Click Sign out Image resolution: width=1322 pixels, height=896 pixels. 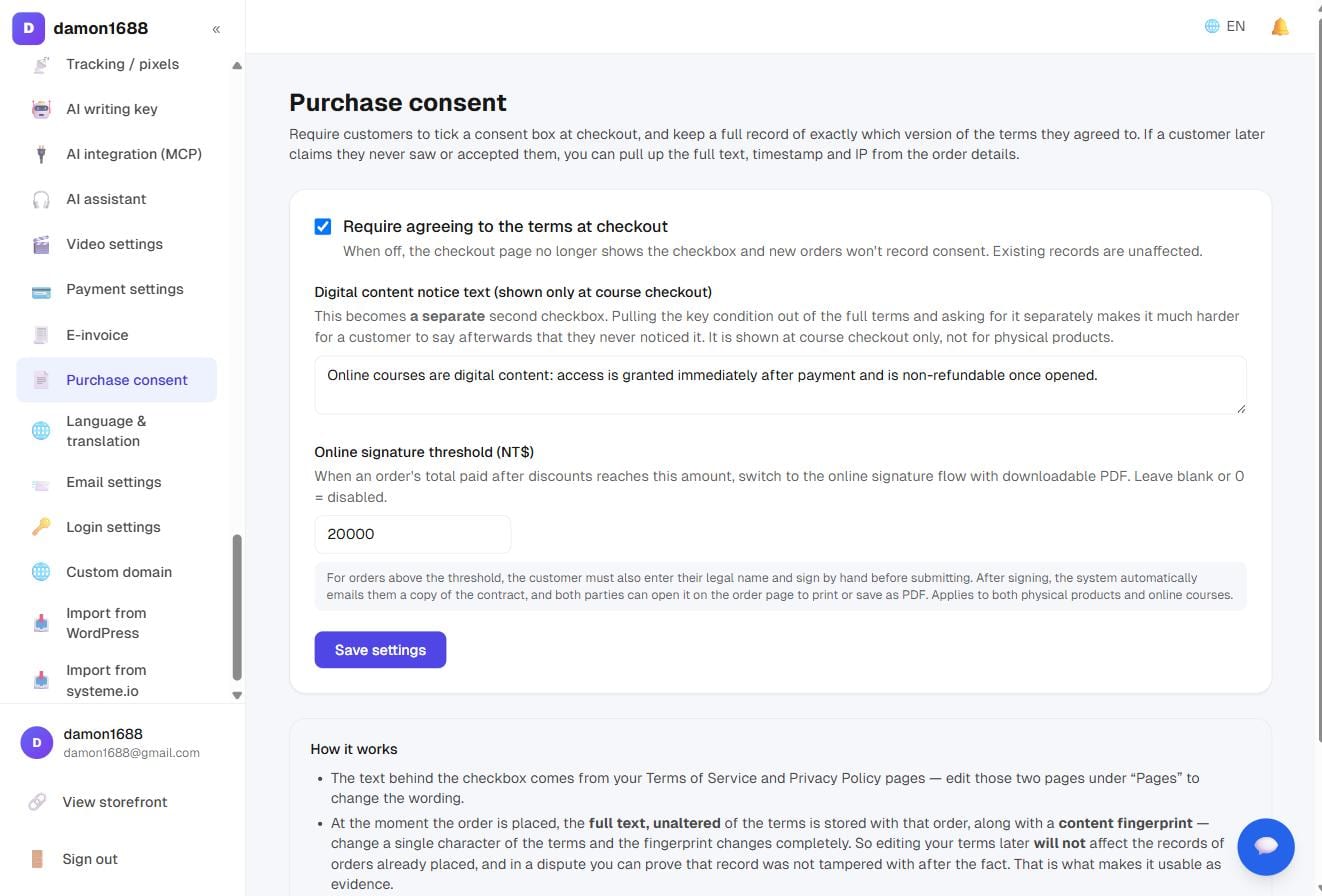(90, 859)
